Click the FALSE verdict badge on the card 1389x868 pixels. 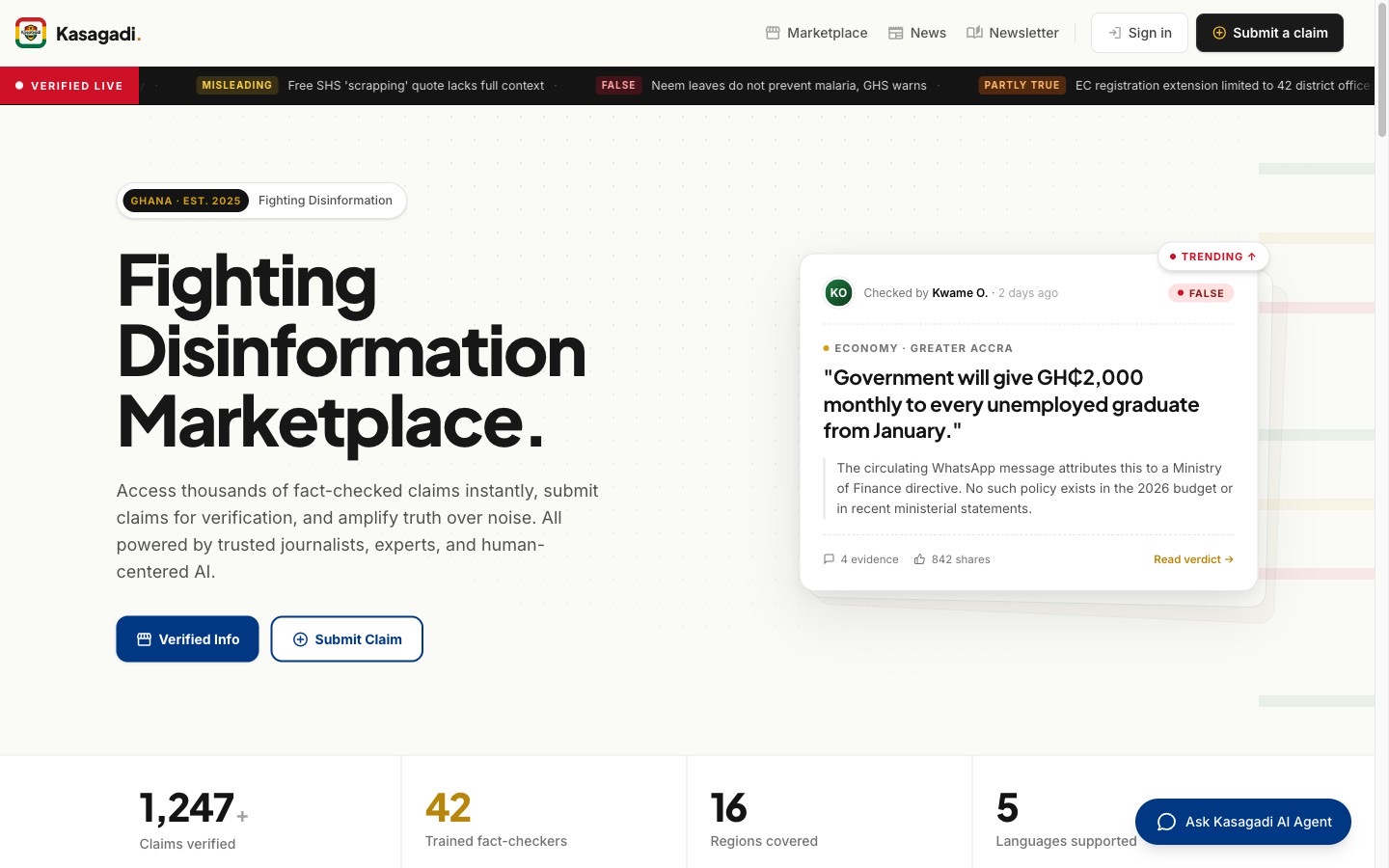click(x=1201, y=293)
